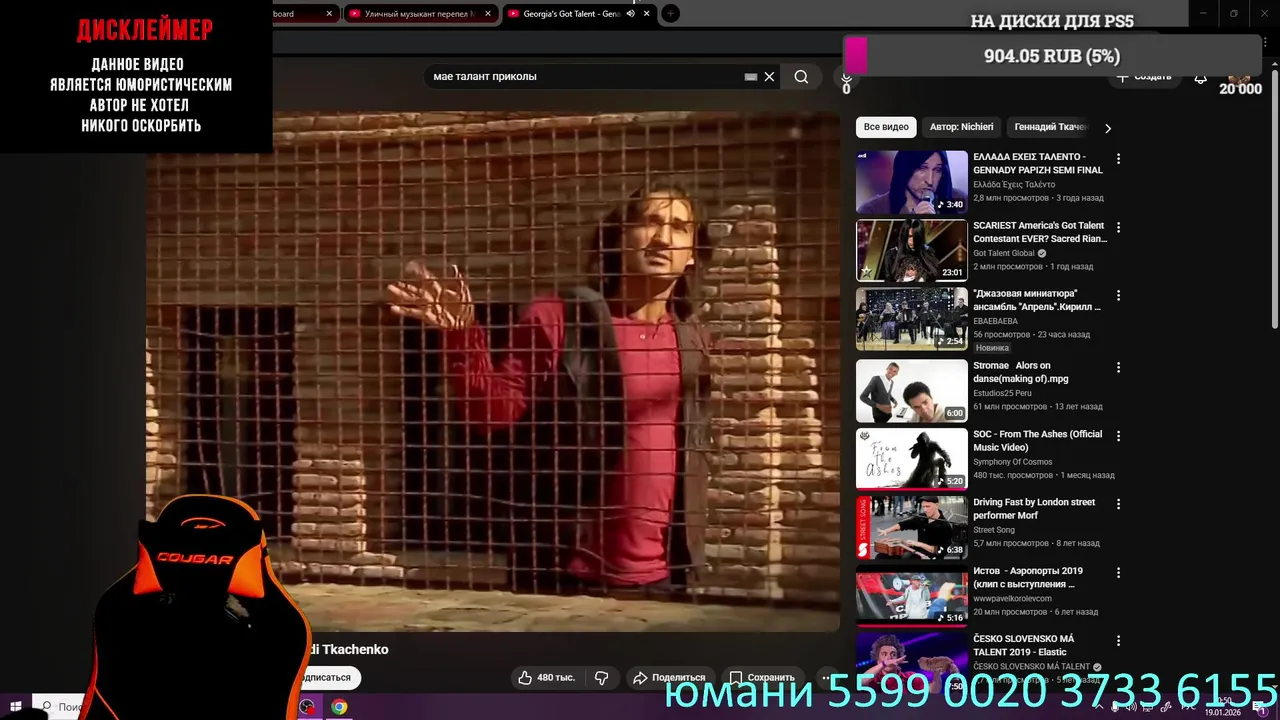Close the Georgia's Got Talent tab

647,14
